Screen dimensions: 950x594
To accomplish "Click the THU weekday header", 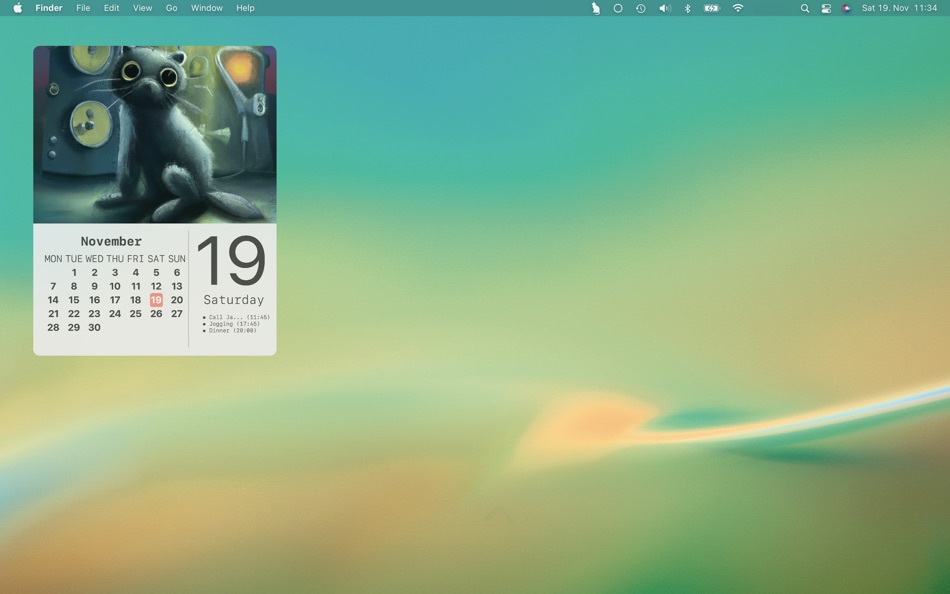I will 115,259.
